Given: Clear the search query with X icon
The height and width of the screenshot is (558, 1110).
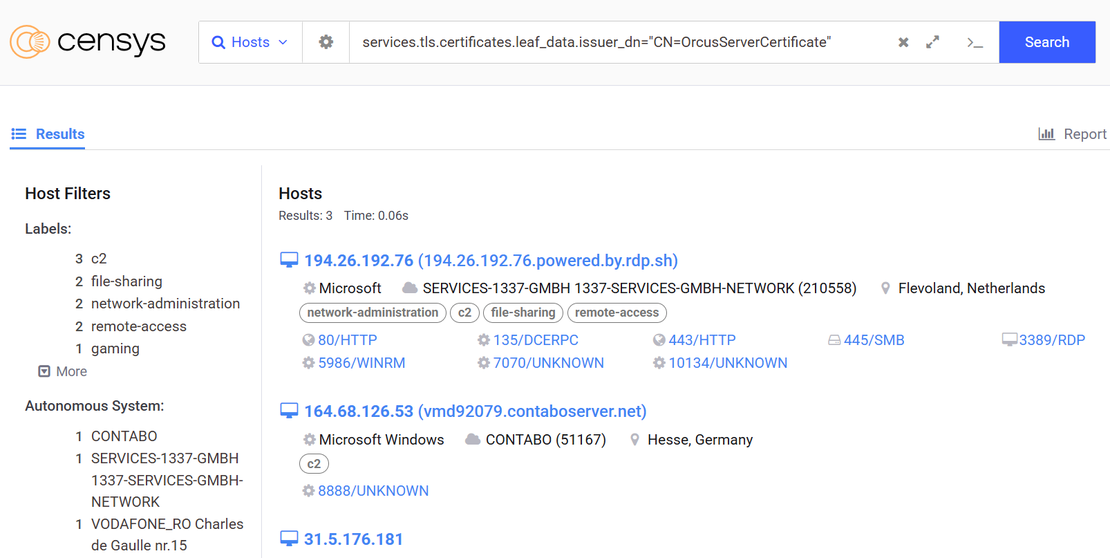Looking at the screenshot, I should coord(903,42).
